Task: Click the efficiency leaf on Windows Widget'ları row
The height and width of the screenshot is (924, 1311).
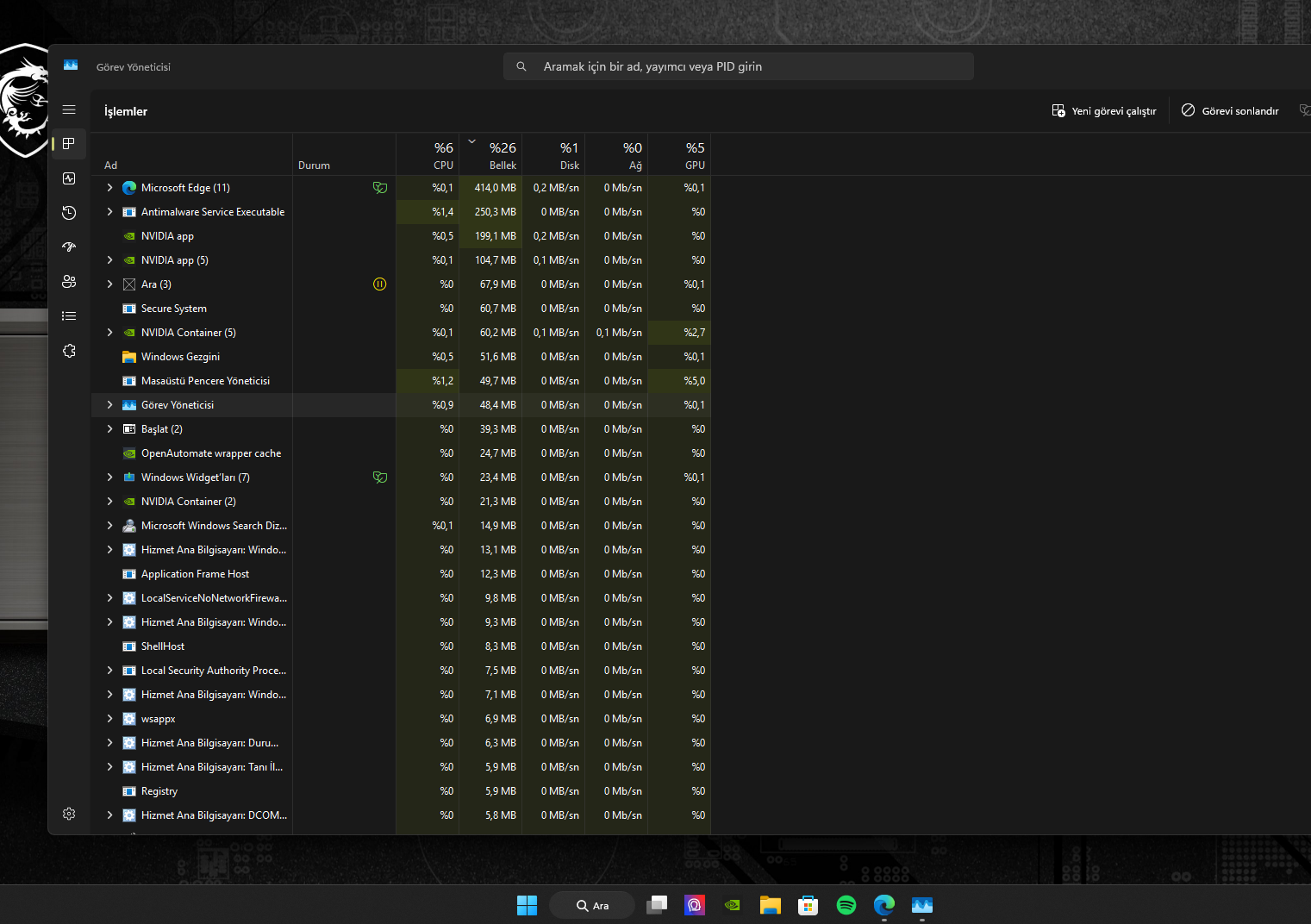Action: click(x=379, y=478)
